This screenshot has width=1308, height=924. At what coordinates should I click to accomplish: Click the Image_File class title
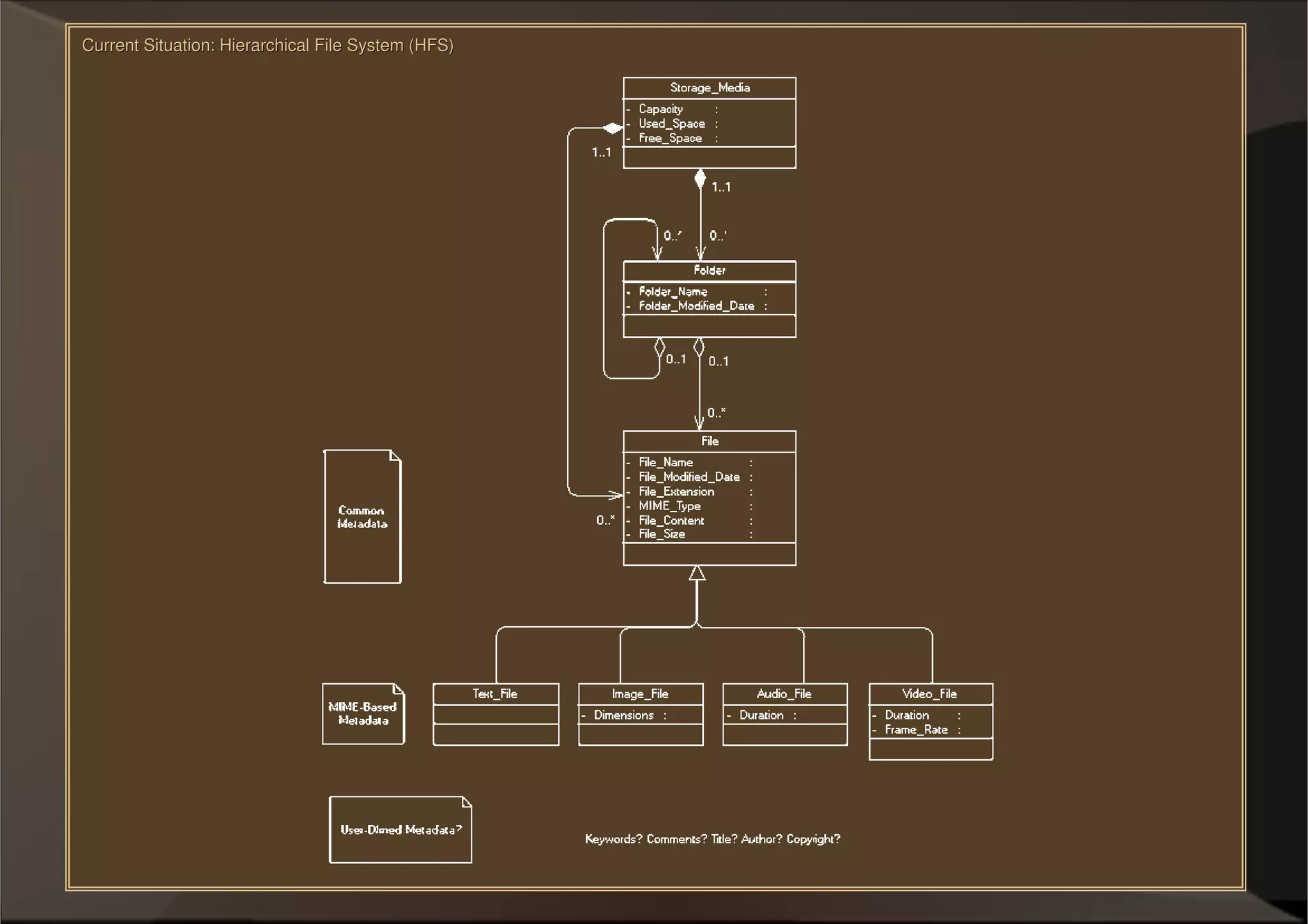pyautogui.click(x=640, y=694)
